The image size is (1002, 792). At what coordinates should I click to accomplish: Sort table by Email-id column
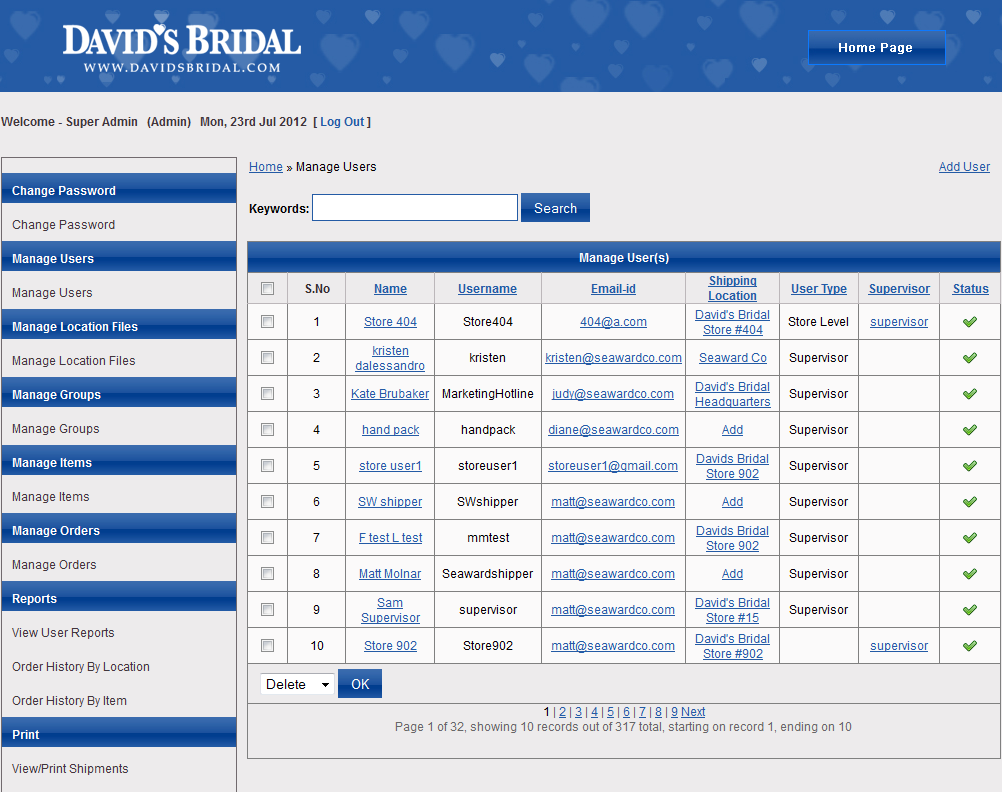pos(613,288)
